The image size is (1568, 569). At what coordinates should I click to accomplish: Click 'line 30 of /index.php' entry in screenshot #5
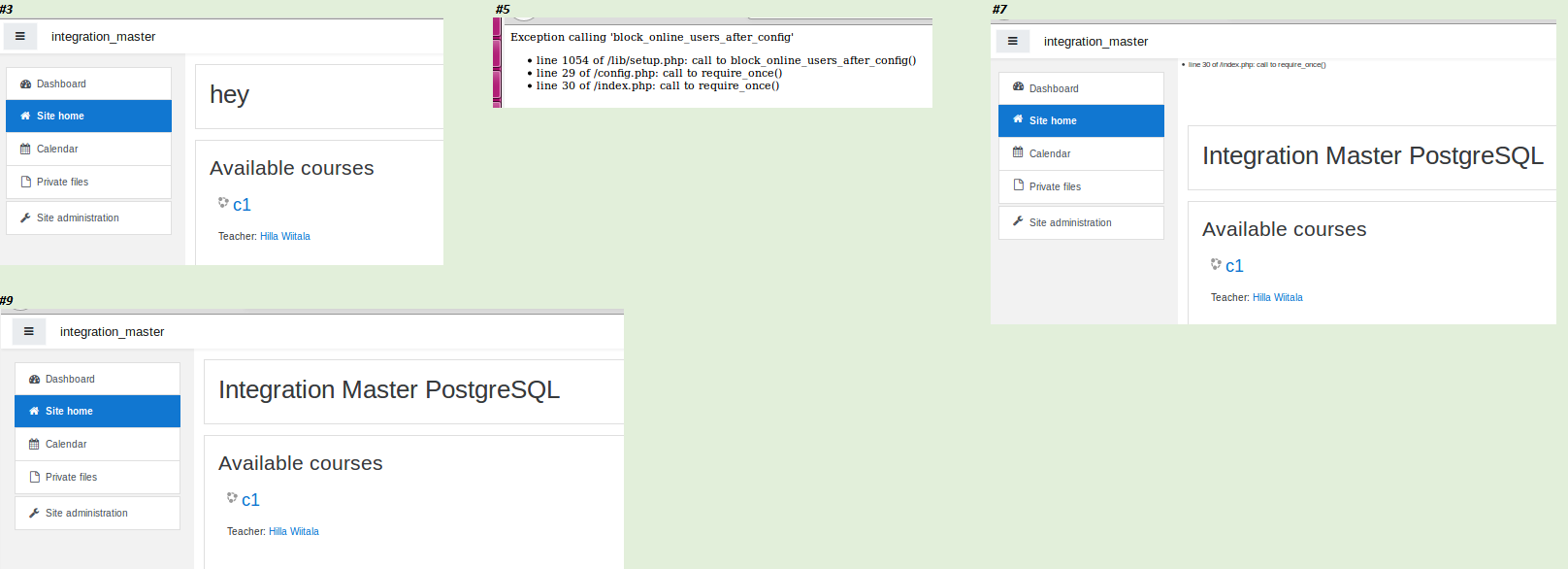click(658, 85)
